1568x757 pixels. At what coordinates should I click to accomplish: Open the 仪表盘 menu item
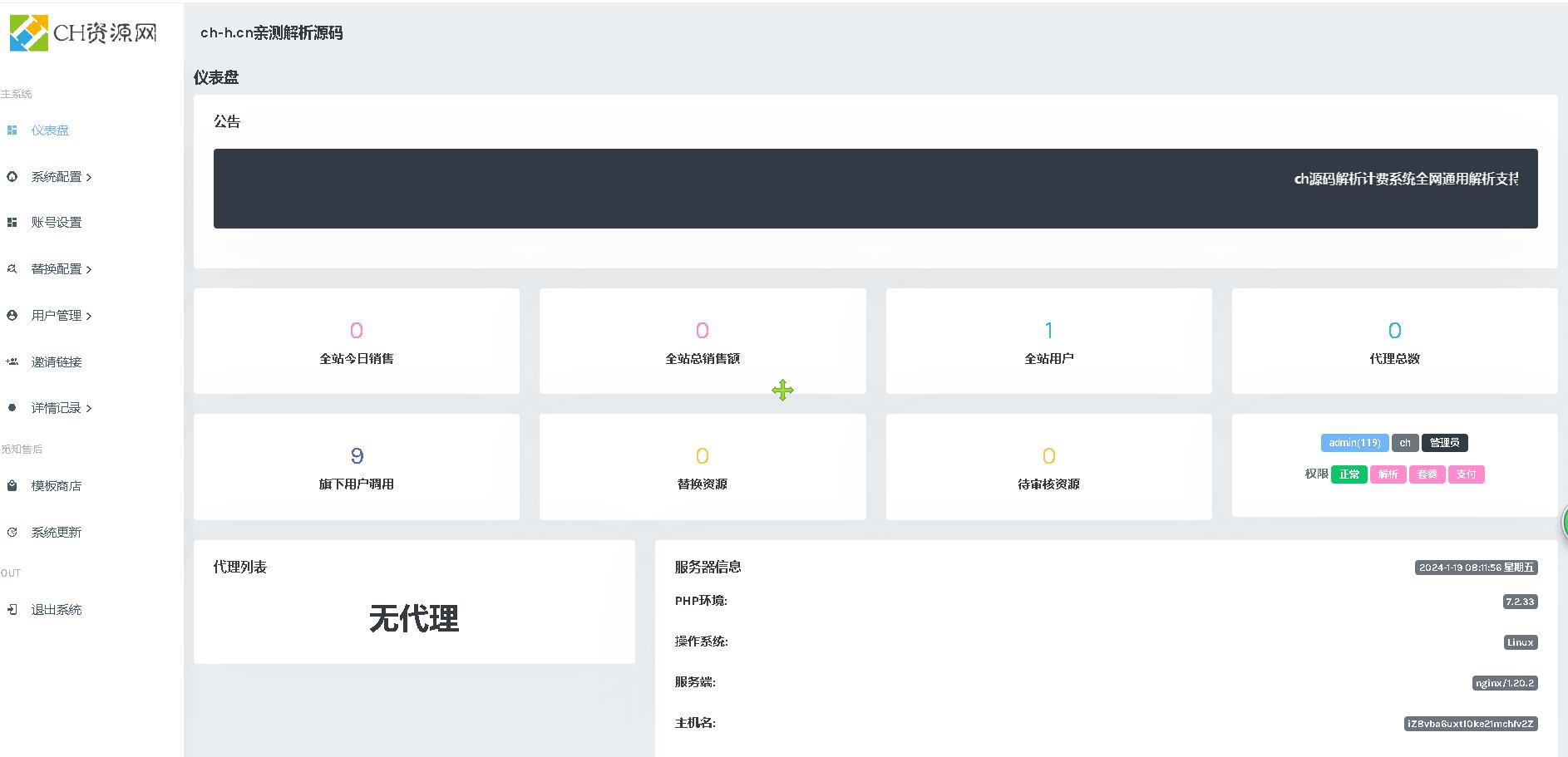(50, 130)
